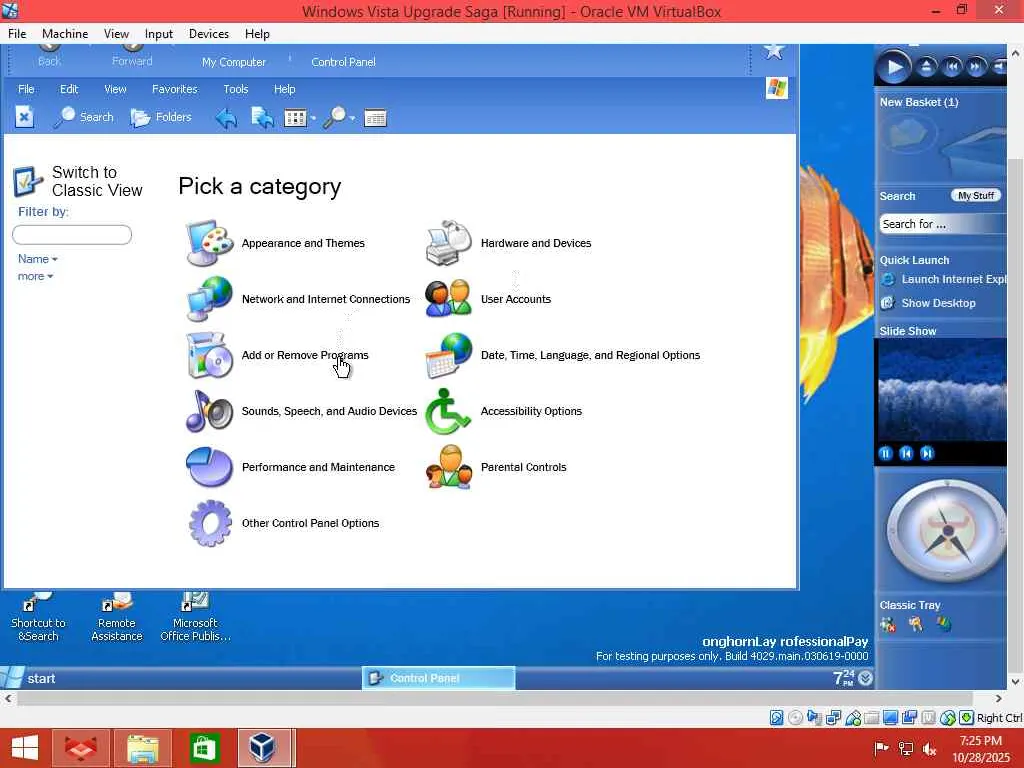Click the Search toolbar button
Screen dimensions: 1024x768
(x=84, y=118)
